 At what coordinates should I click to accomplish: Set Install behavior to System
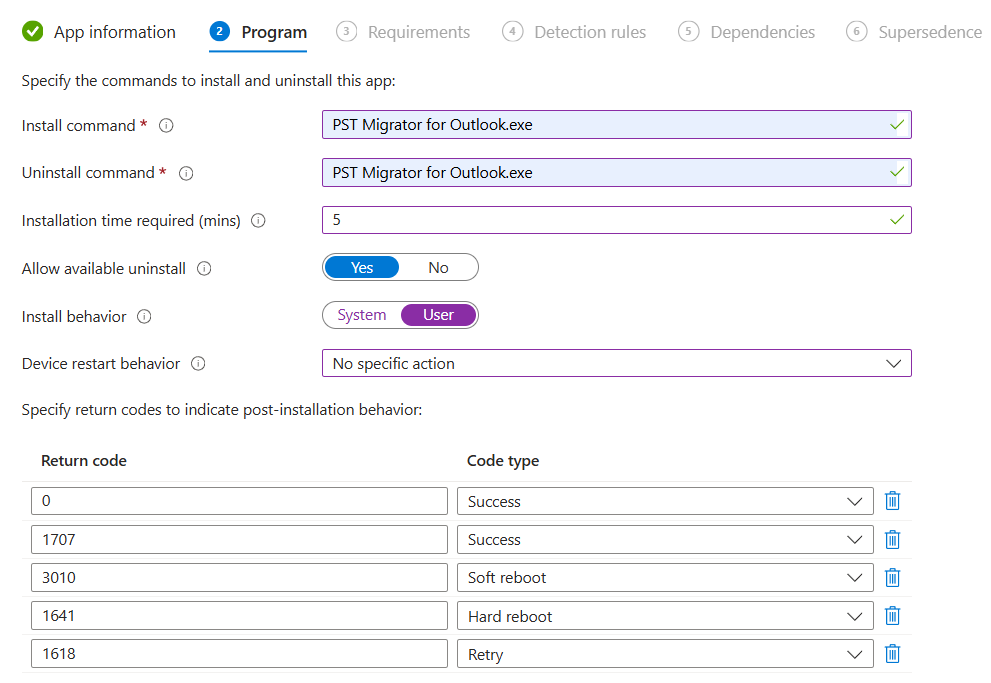tap(362, 315)
